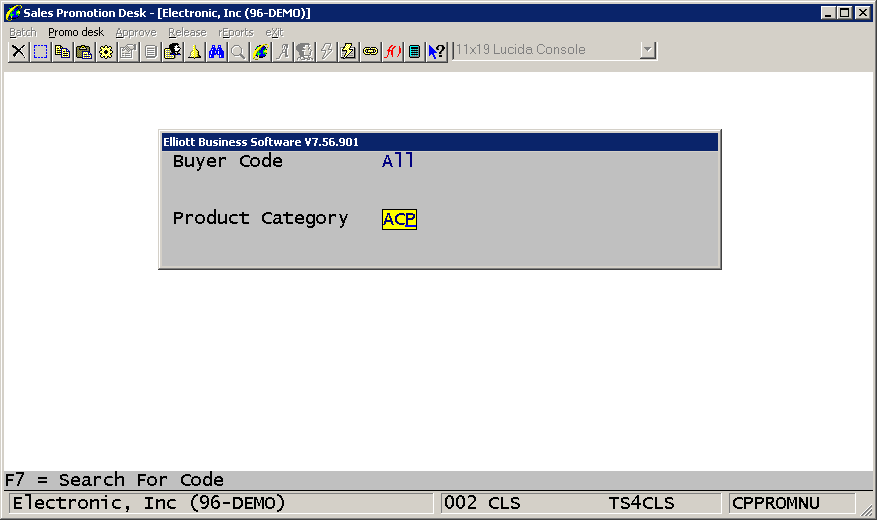Click the black X cancel toolbar icon

tap(18, 51)
